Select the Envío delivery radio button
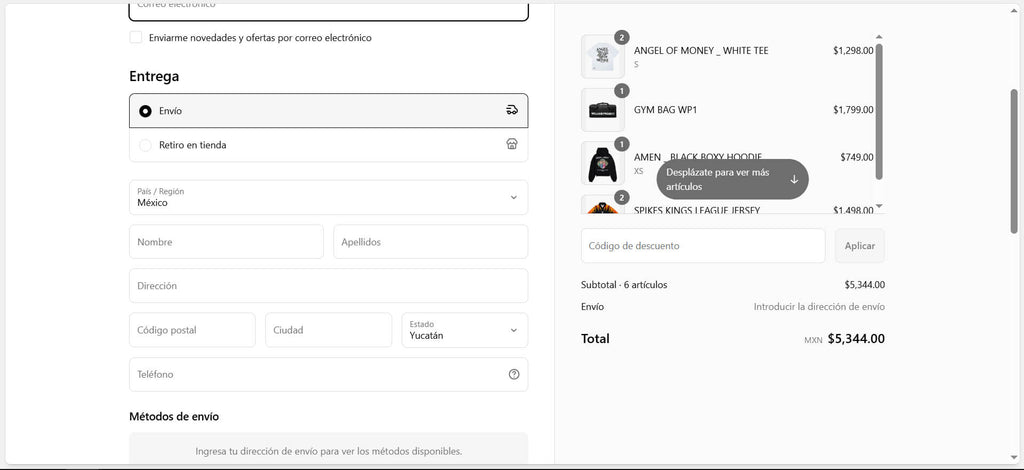1024x470 pixels. click(146, 111)
